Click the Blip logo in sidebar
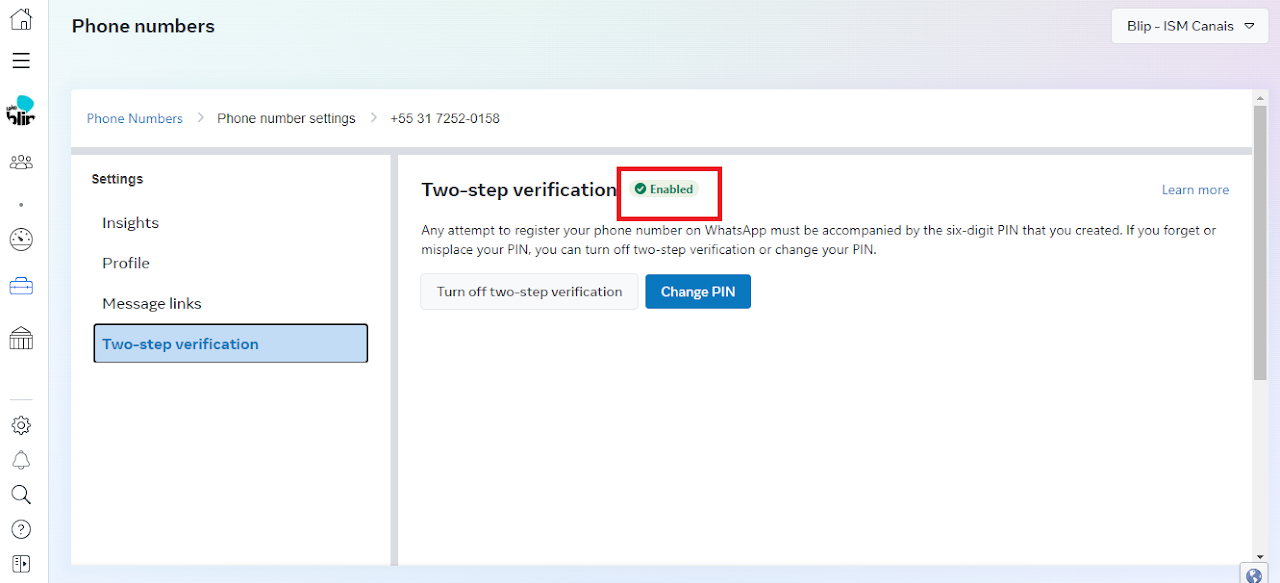The image size is (1280, 583). (x=21, y=110)
